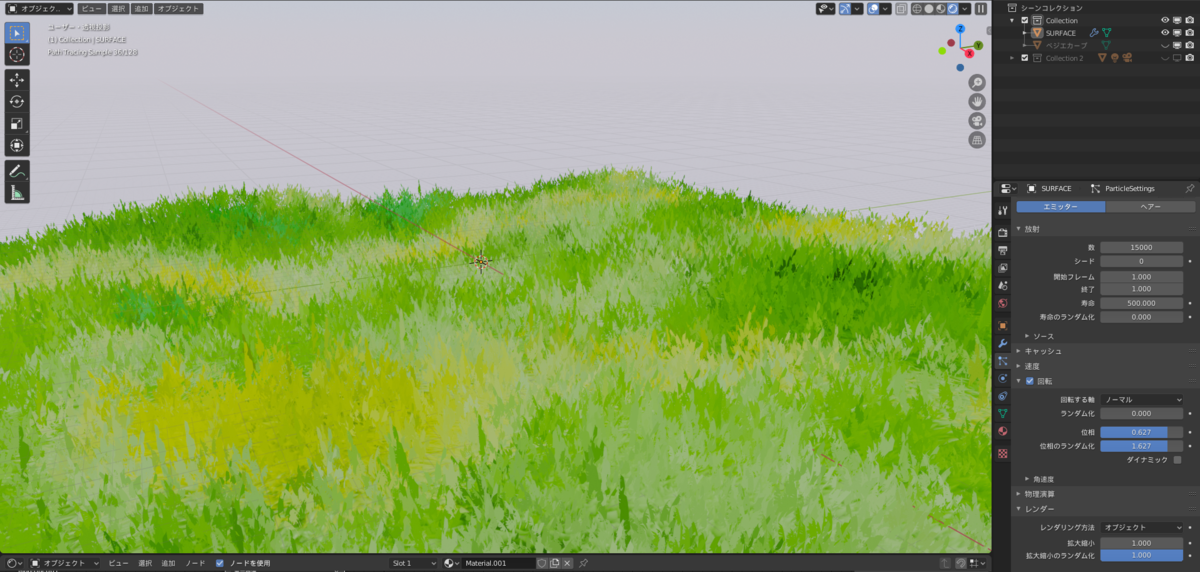Pin the properties editor context

tap(1189, 188)
